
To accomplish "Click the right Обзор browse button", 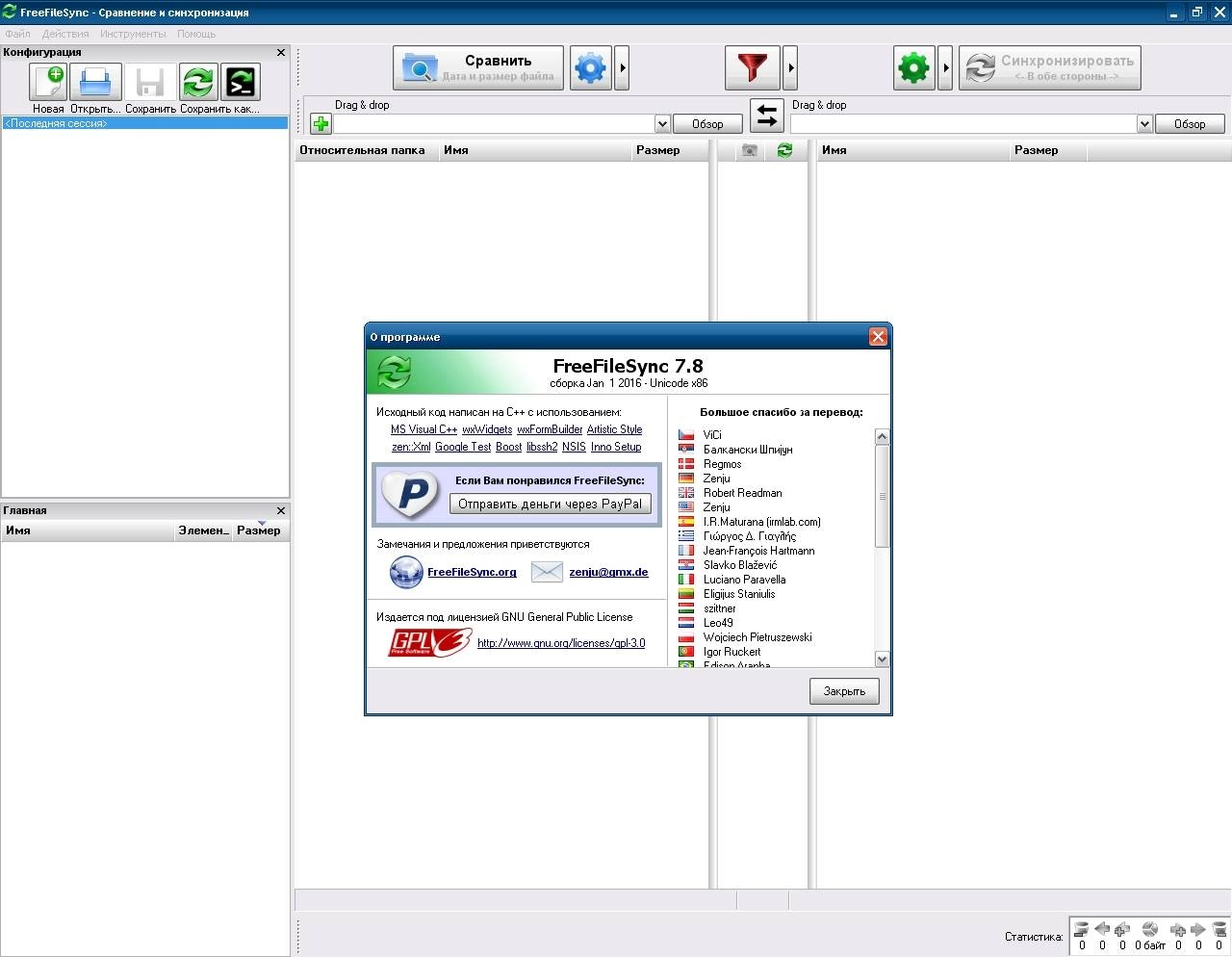I will click(1190, 123).
